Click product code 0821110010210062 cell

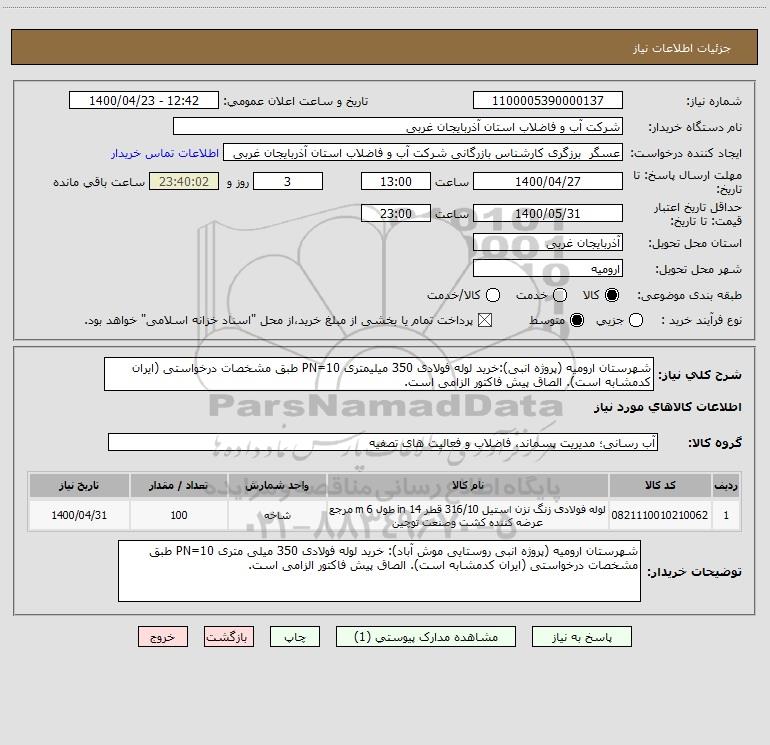pyautogui.click(x=660, y=515)
